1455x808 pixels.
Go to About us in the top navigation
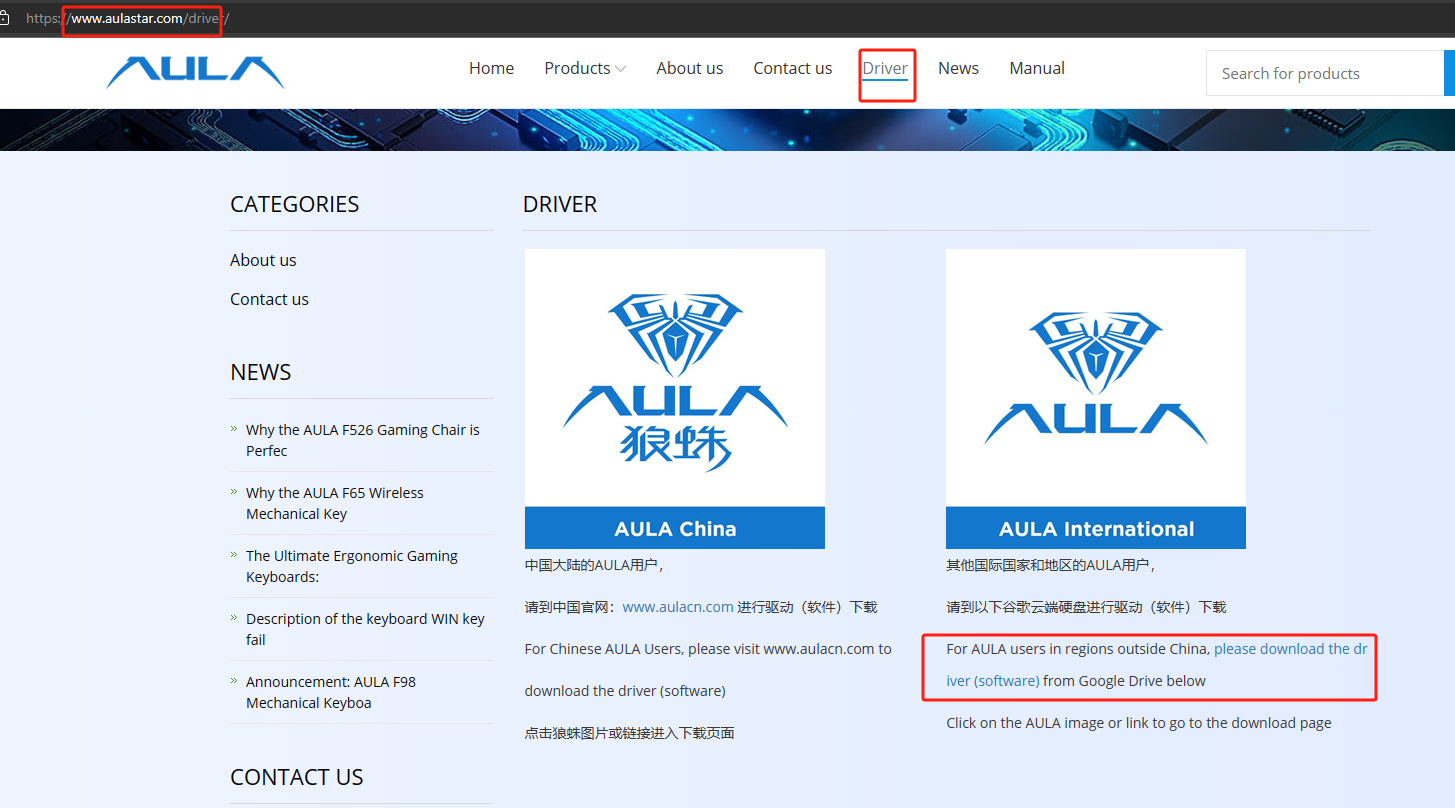click(689, 68)
